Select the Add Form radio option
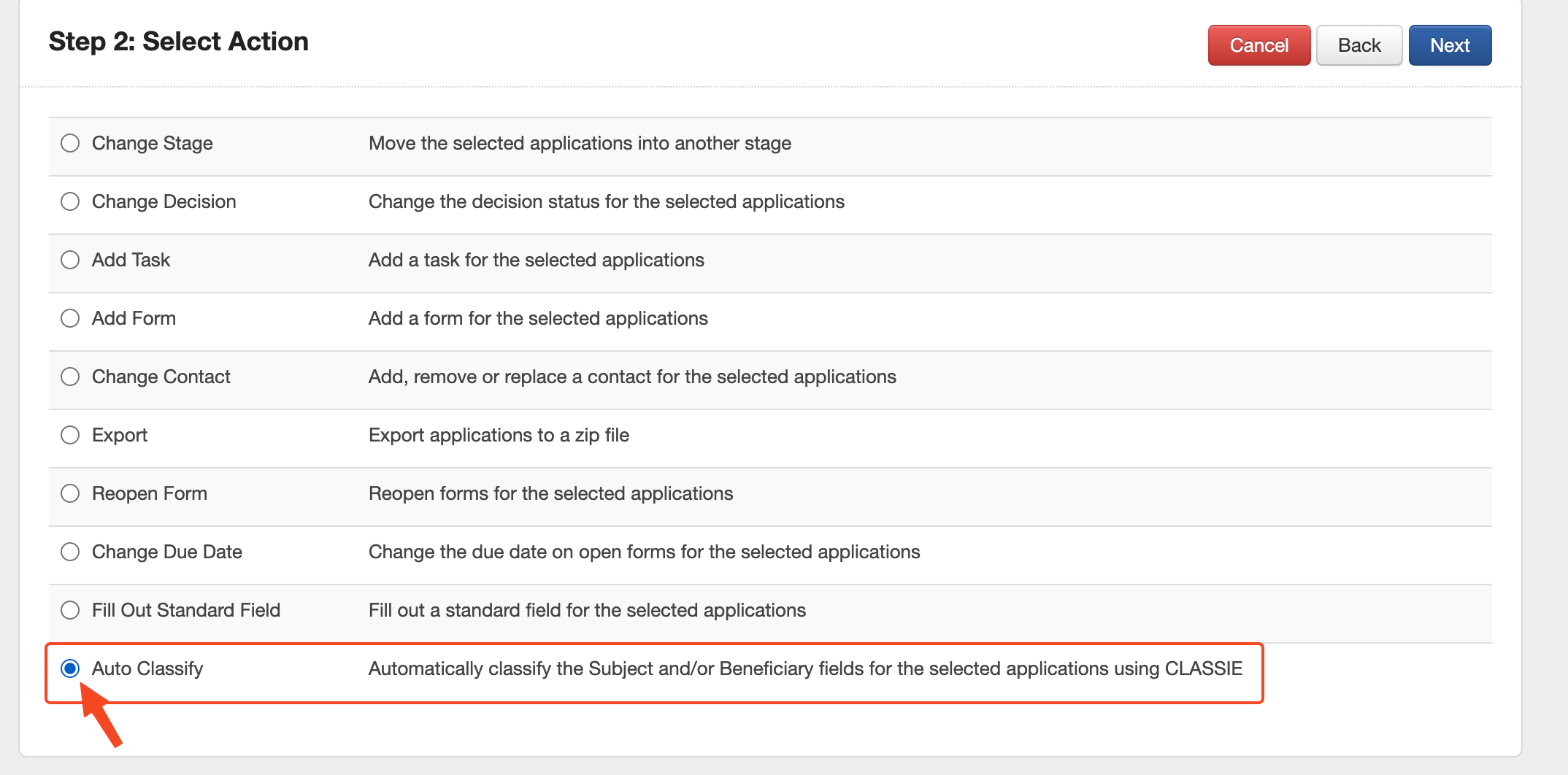This screenshot has width=1568, height=775. pyautogui.click(x=70, y=318)
